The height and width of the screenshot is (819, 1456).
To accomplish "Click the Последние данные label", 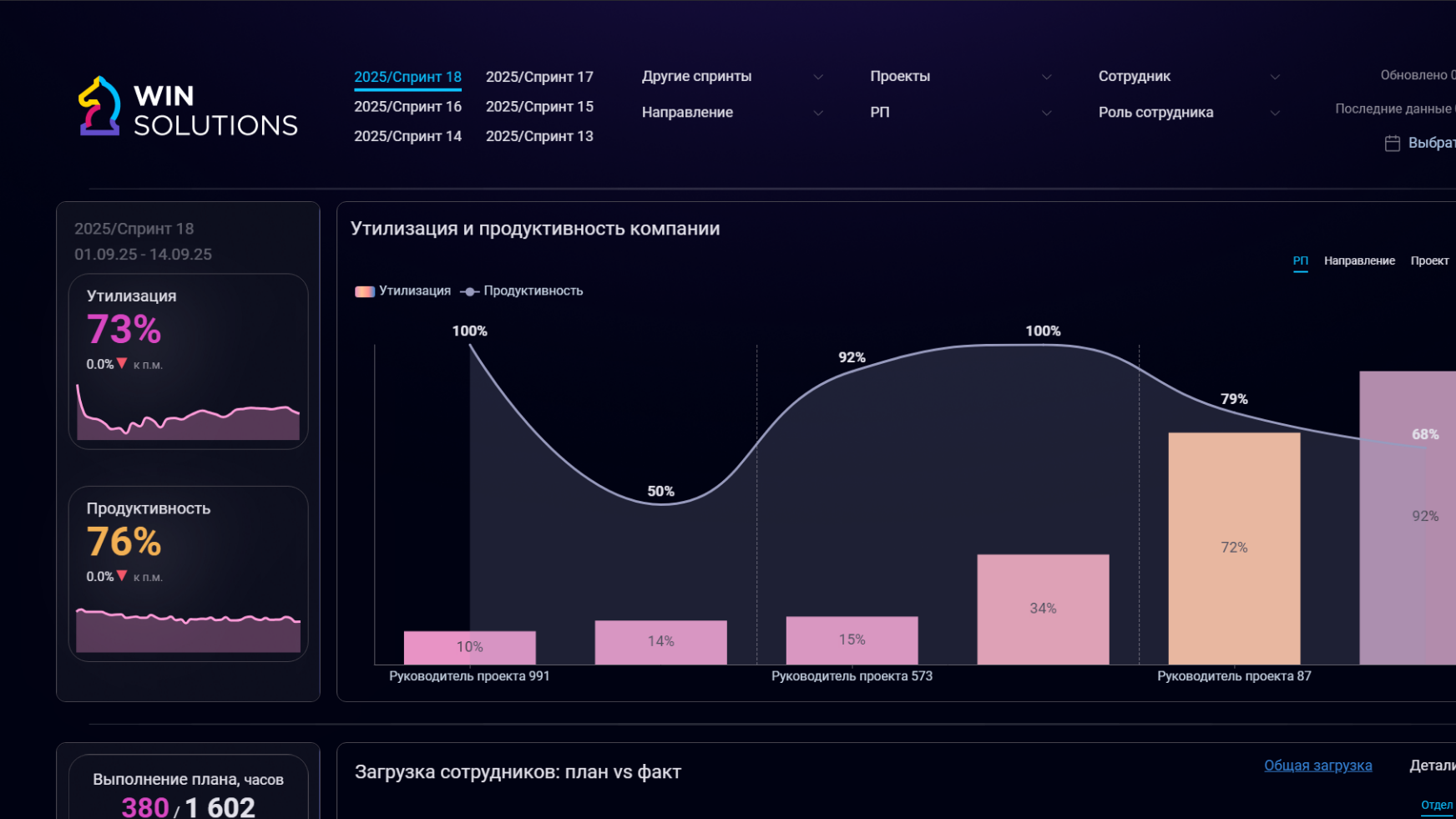I will point(1393,109).
